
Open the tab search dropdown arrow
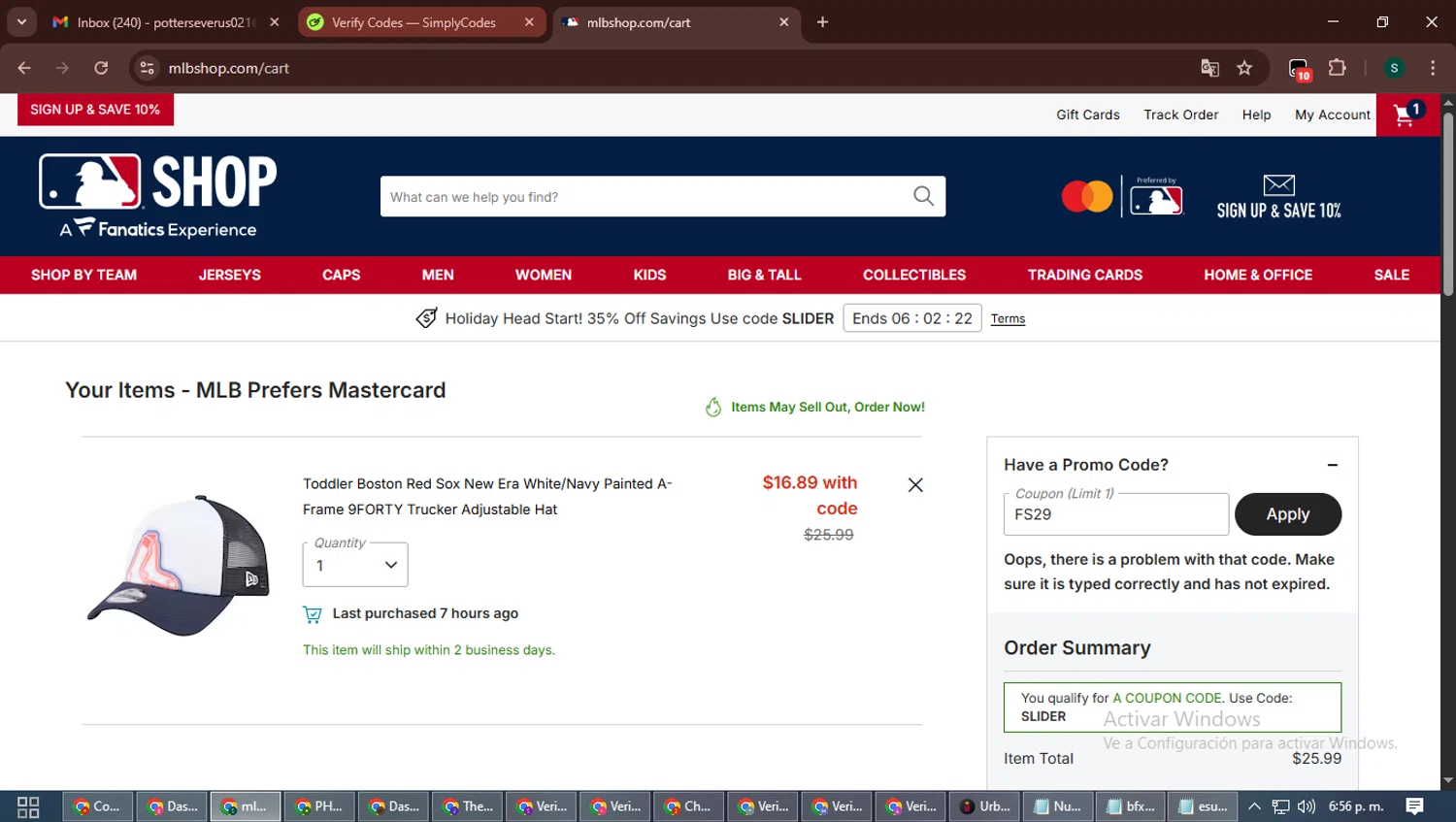(21, 22)
